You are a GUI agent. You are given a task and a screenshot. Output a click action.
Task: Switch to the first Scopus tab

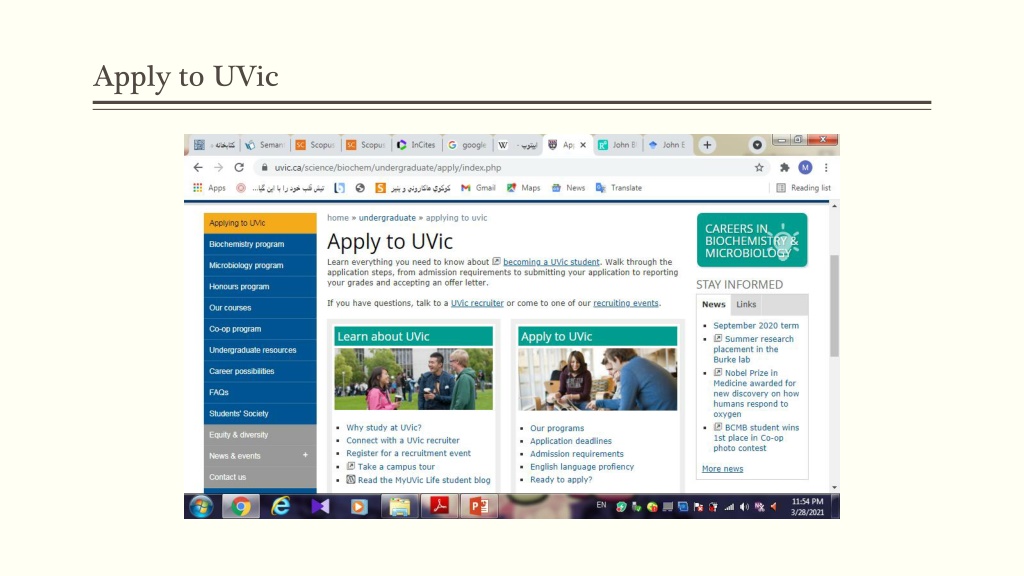(x=315, y=145)
